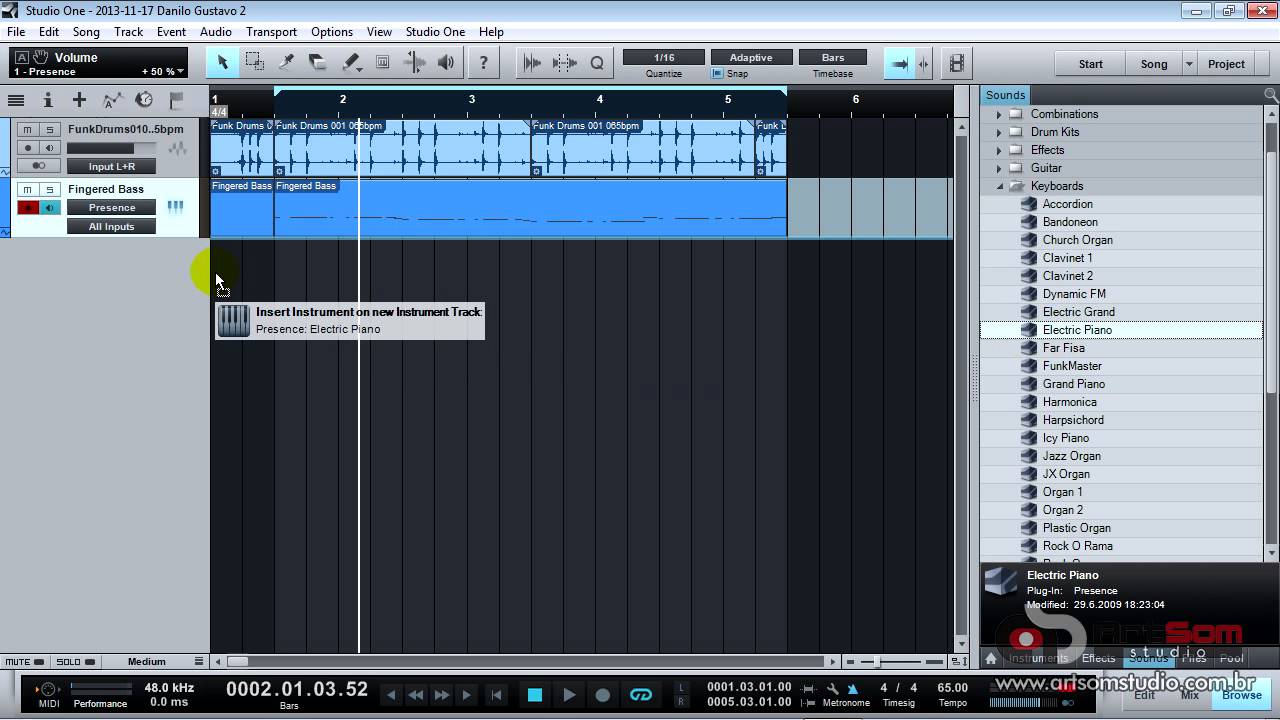Toggle the Snap checkbox
The image size is (1280, 720).
pyautogui.click(x=717, y=74)
